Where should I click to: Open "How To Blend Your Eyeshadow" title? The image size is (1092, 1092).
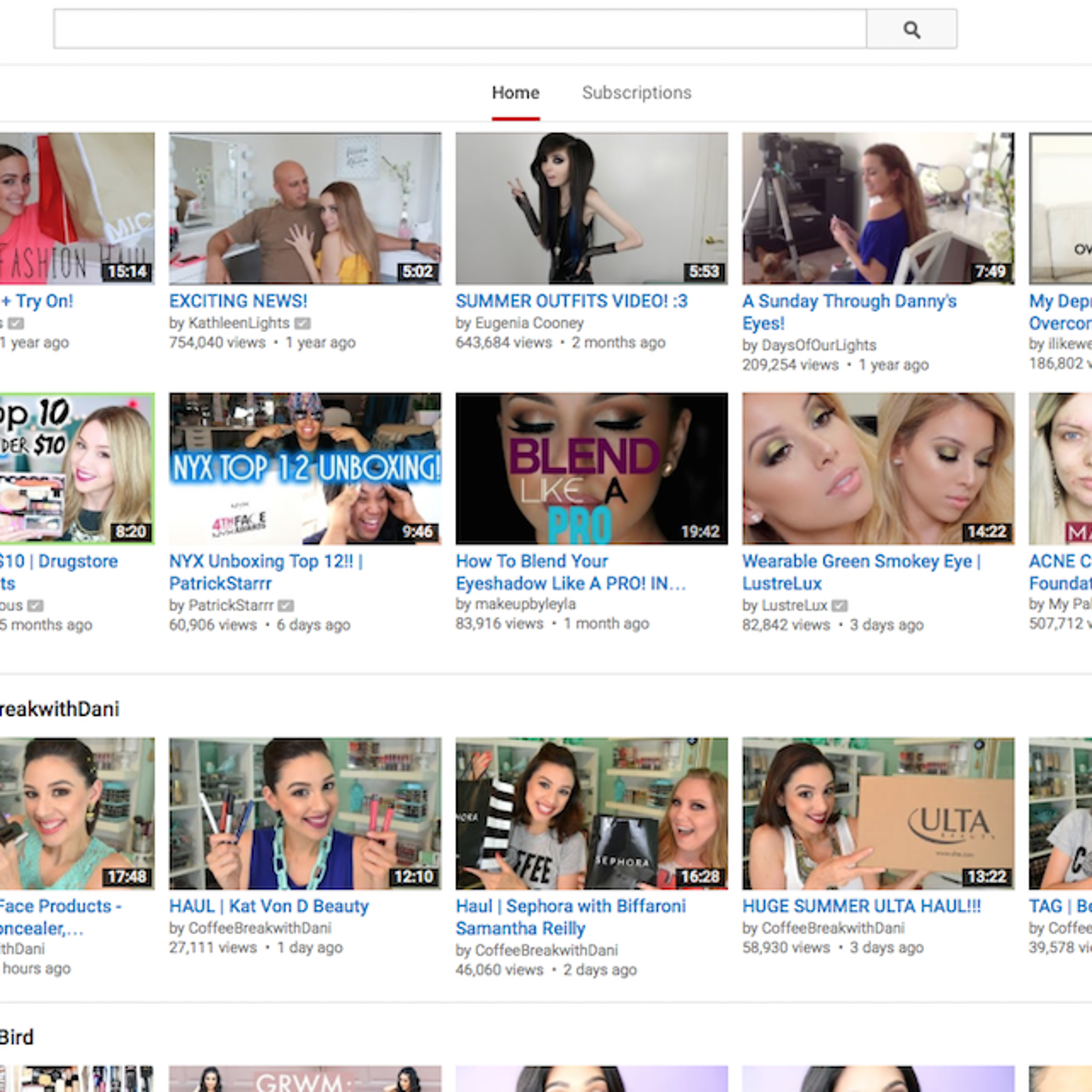point(571,572)
